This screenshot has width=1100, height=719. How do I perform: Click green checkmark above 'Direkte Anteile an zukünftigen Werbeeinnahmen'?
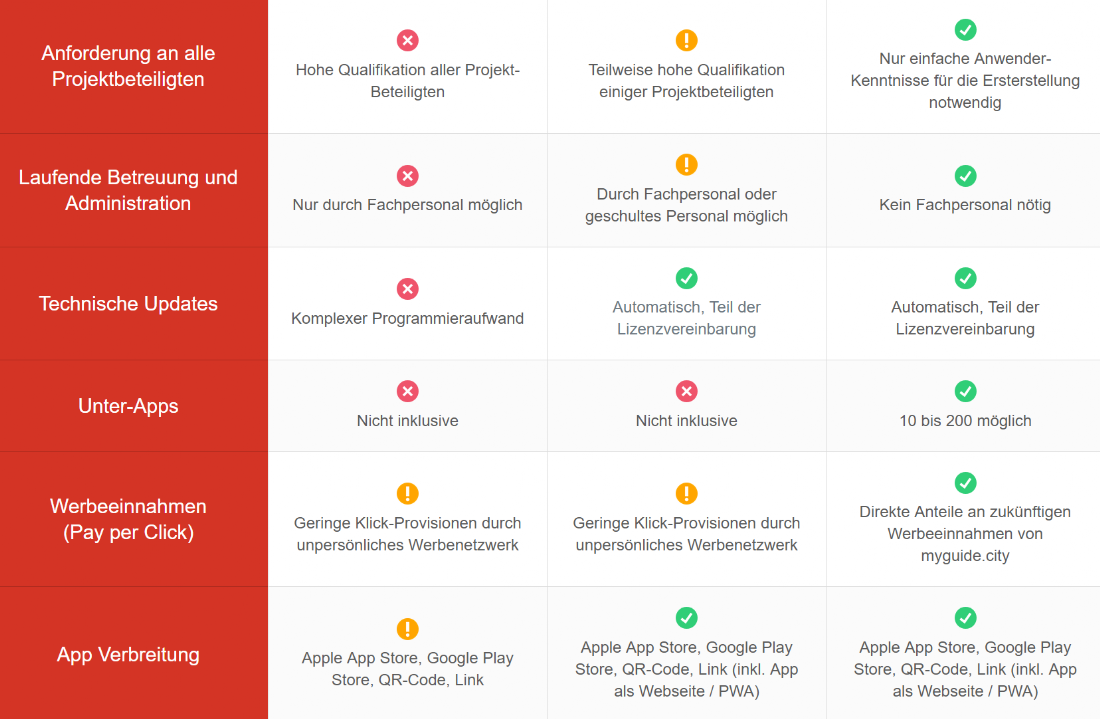(x=965, y=483)
